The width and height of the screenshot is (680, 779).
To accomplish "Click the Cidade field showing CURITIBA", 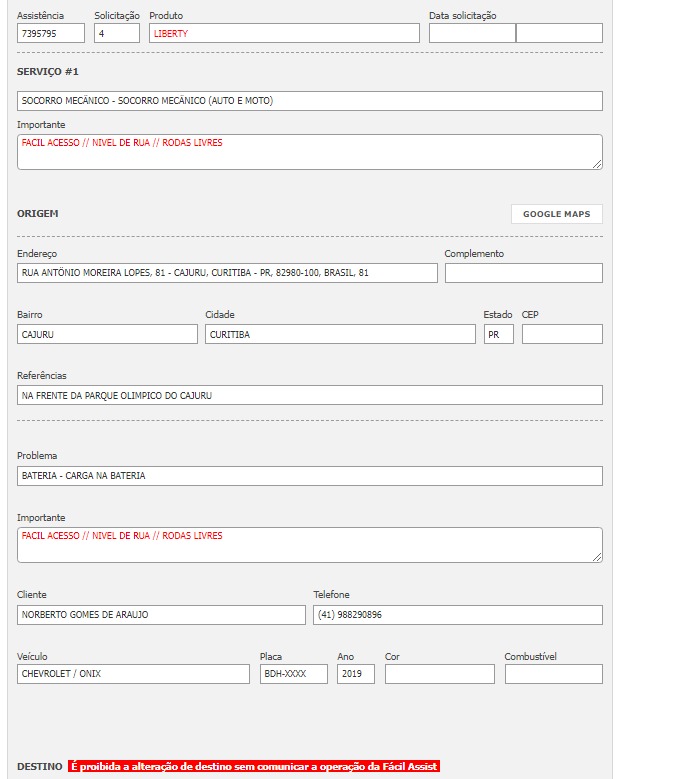I will pos(340,334).
